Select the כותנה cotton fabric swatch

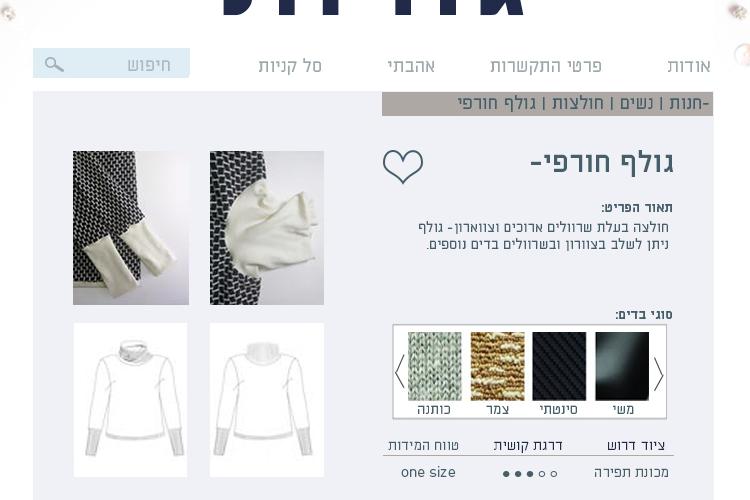pos(434,366)
